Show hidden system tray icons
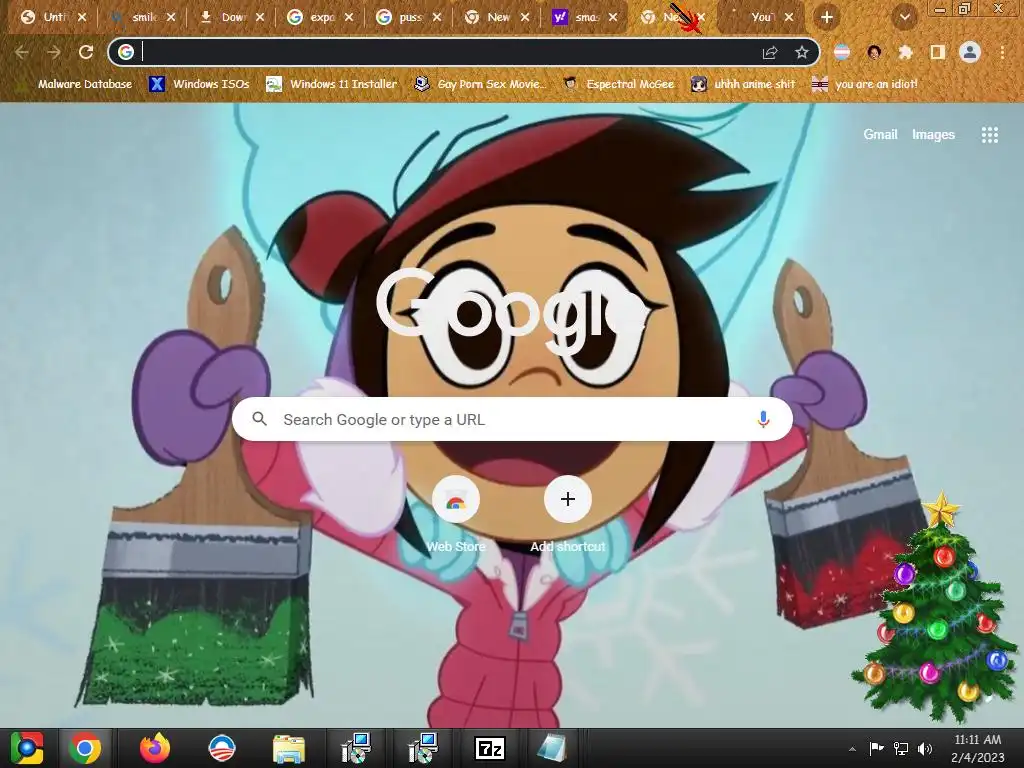Image resolution: width=1024 pixels, height=768 pixels. click(852, 749)
